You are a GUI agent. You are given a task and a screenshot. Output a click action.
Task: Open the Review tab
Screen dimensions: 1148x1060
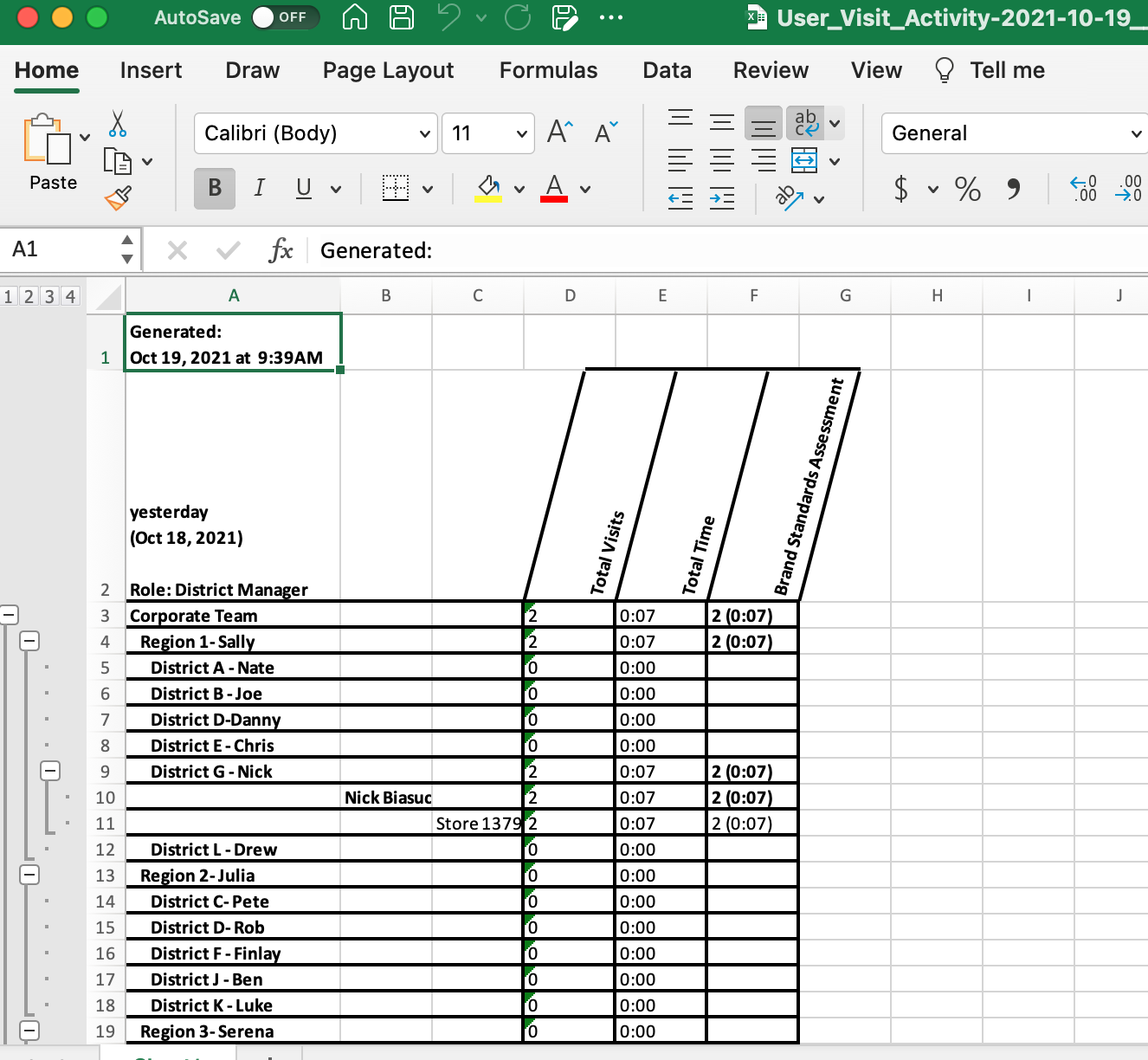click(770, 71)
